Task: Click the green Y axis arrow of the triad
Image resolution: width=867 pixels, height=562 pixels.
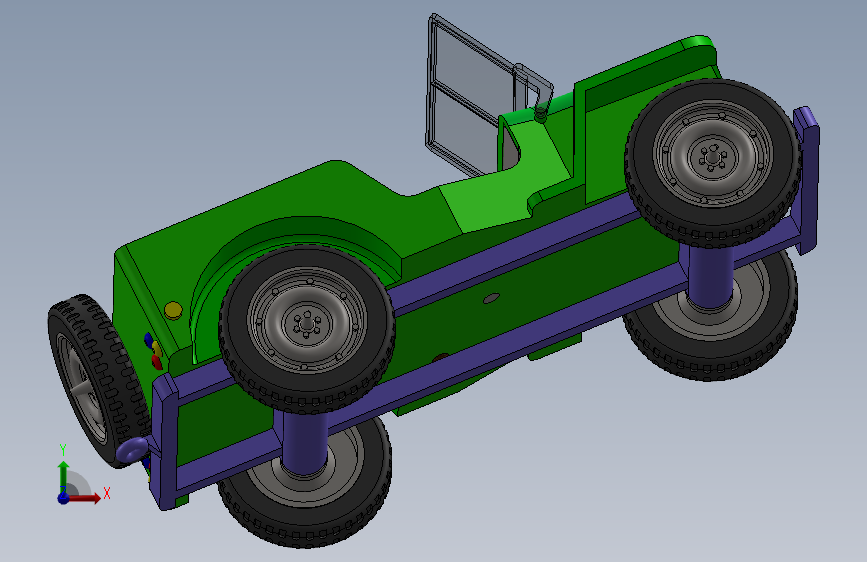Action: [x=64, y=477]
